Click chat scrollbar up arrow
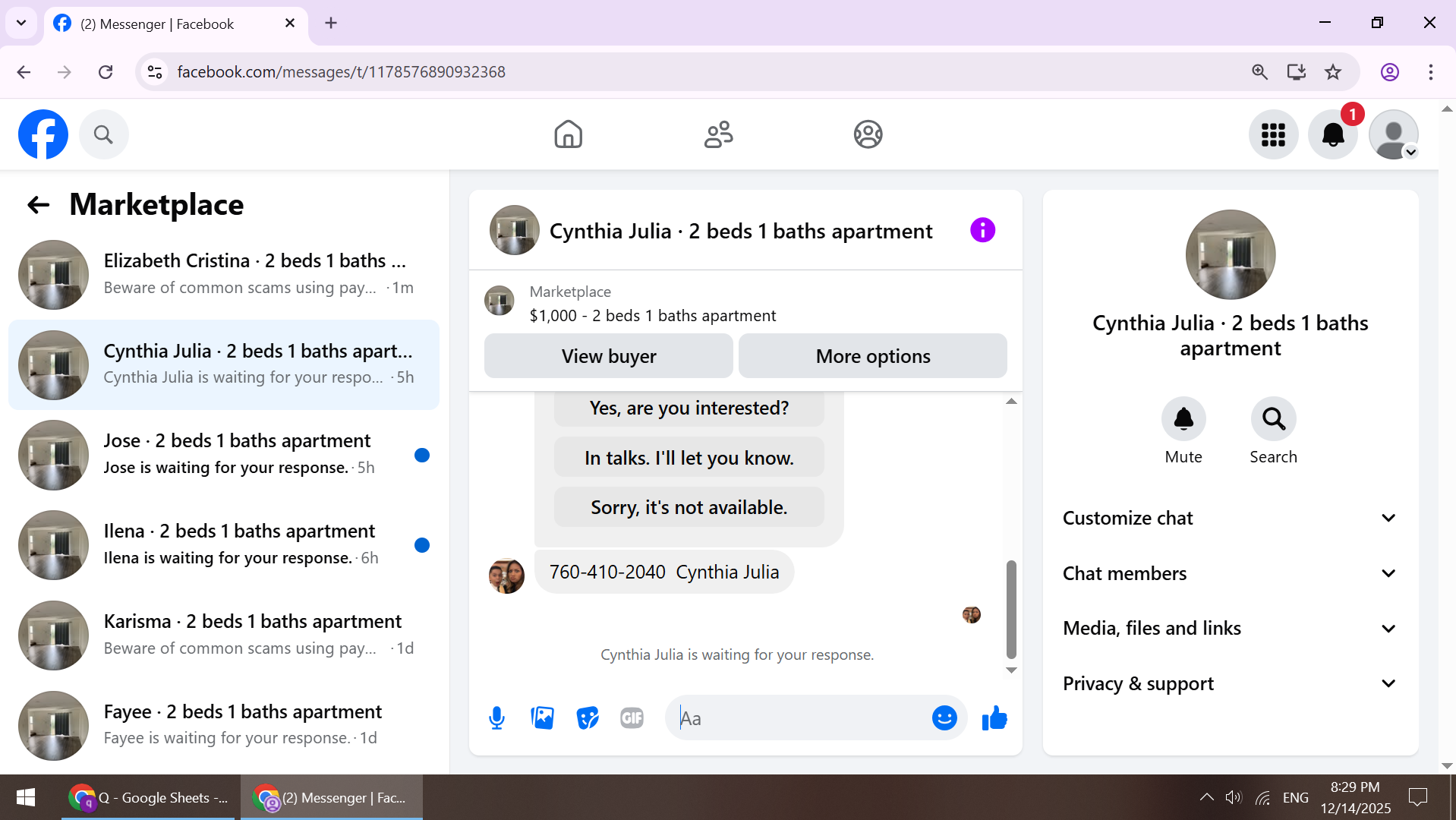Viewport: 1456px width, 820px height. (1011, 401)
